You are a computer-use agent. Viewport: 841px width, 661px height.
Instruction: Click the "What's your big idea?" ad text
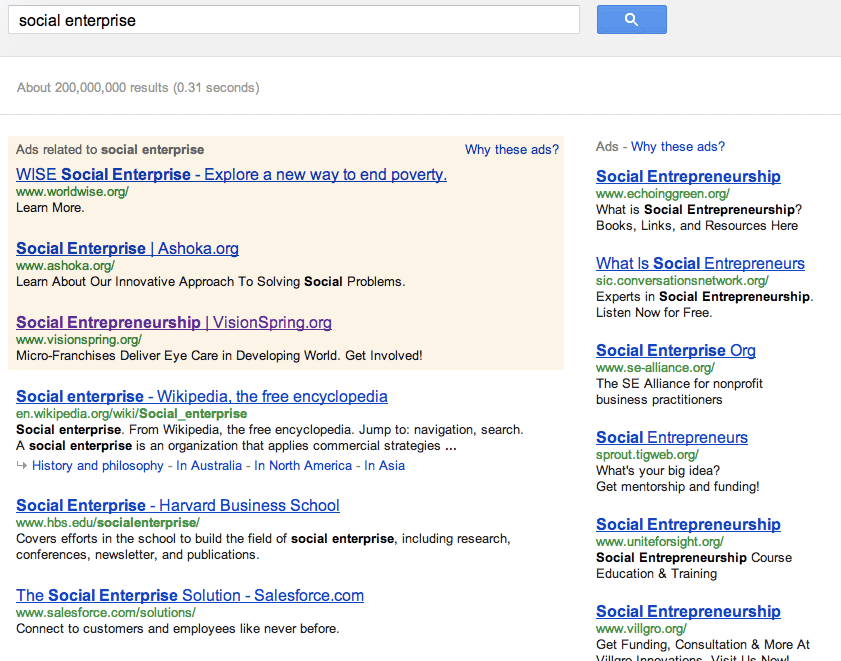pos(658,471)
